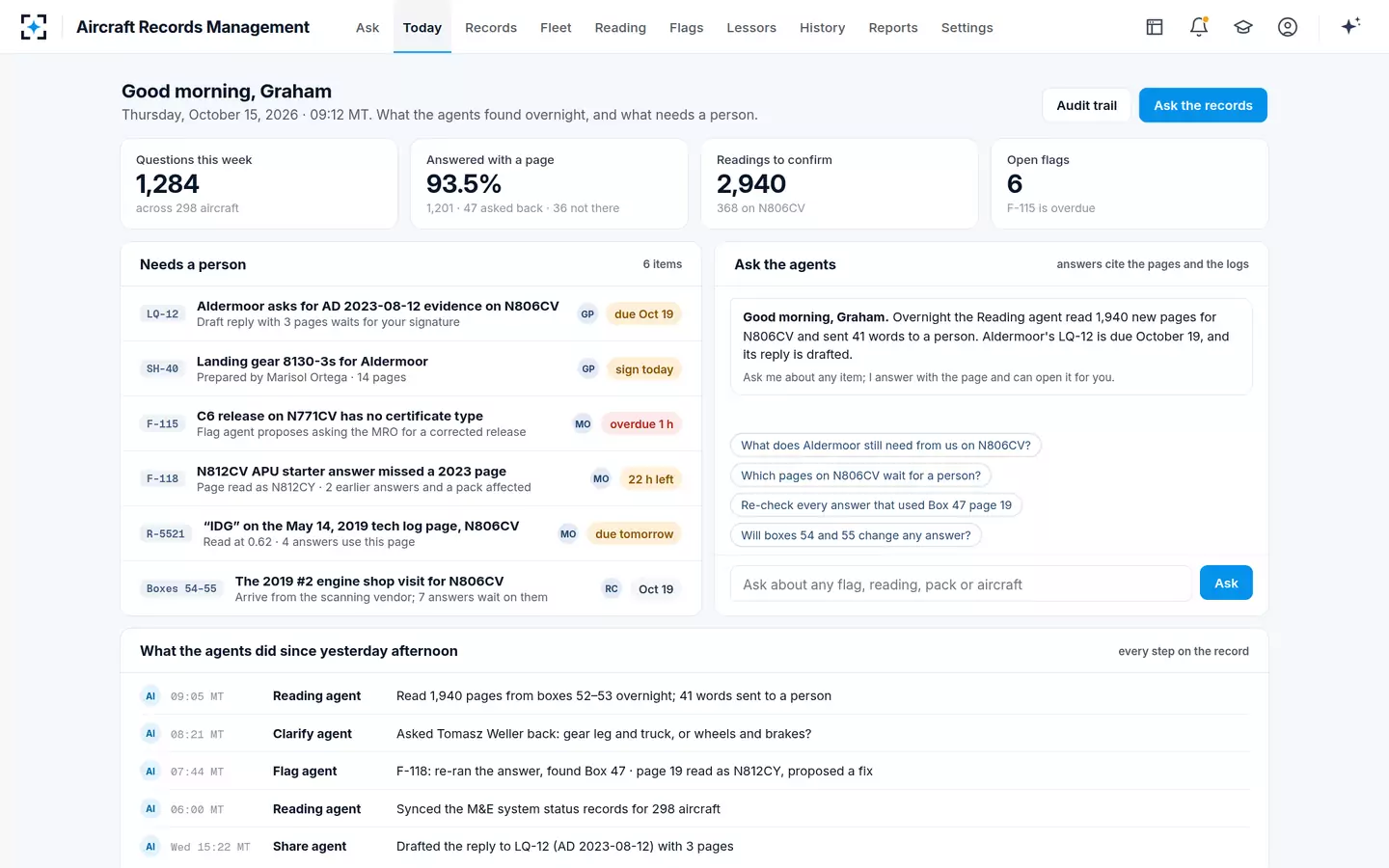The width and height of the screenshot is (1389, 868).
Task: Click the AI badge on the 08:21 MT entry
Action: pos(150,734)
